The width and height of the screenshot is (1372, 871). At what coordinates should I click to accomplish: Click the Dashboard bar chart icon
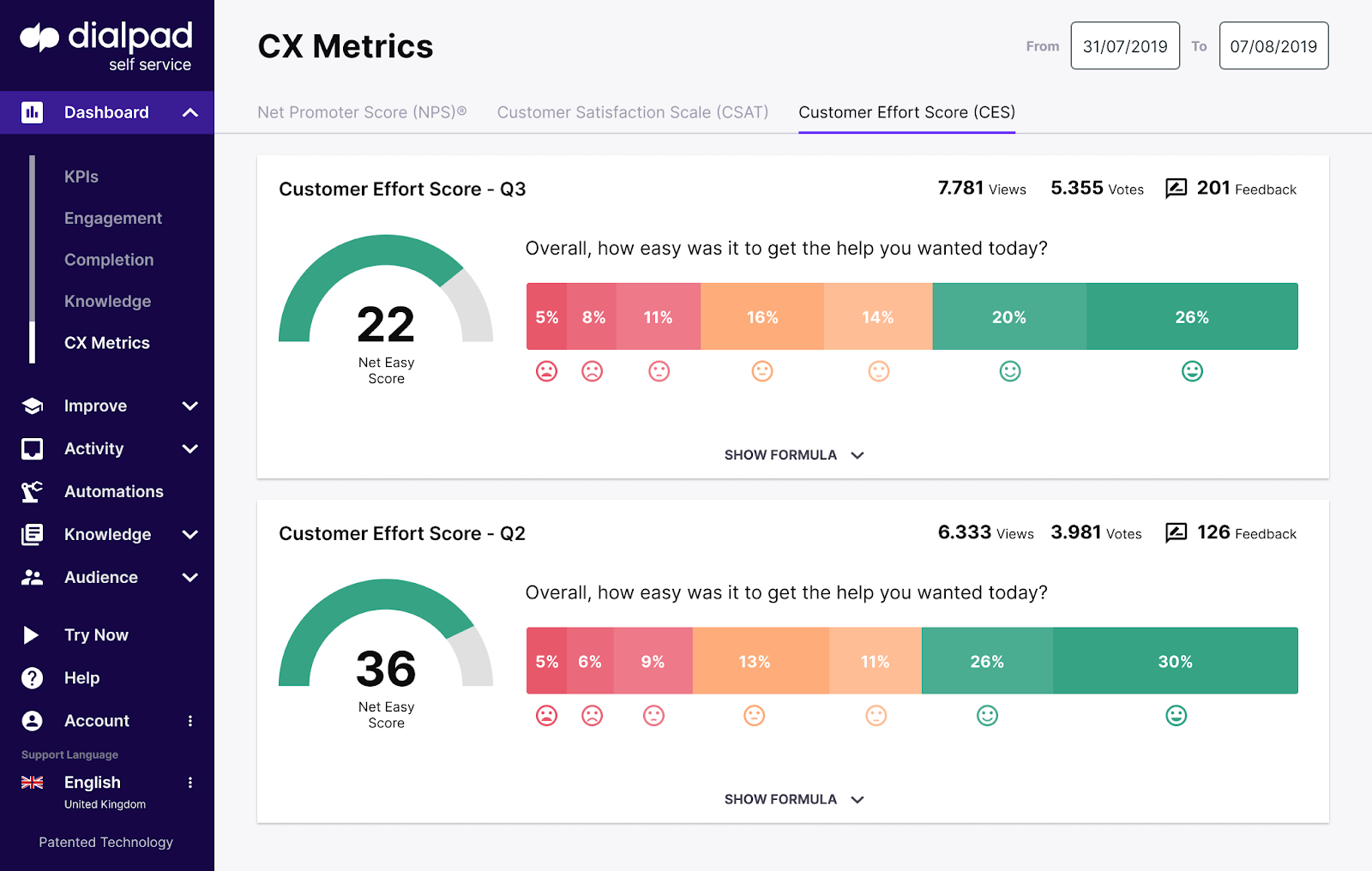coord(32,112)
